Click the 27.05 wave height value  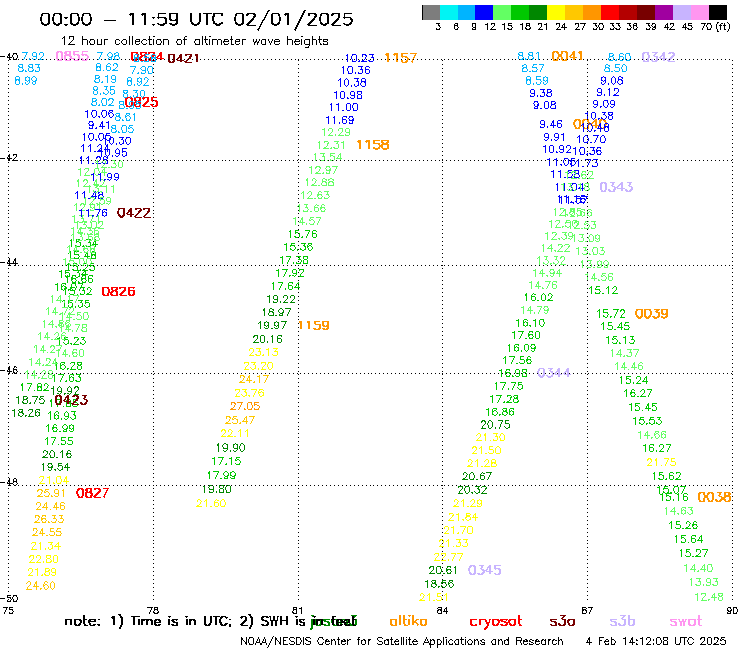[x=245, y=406]
